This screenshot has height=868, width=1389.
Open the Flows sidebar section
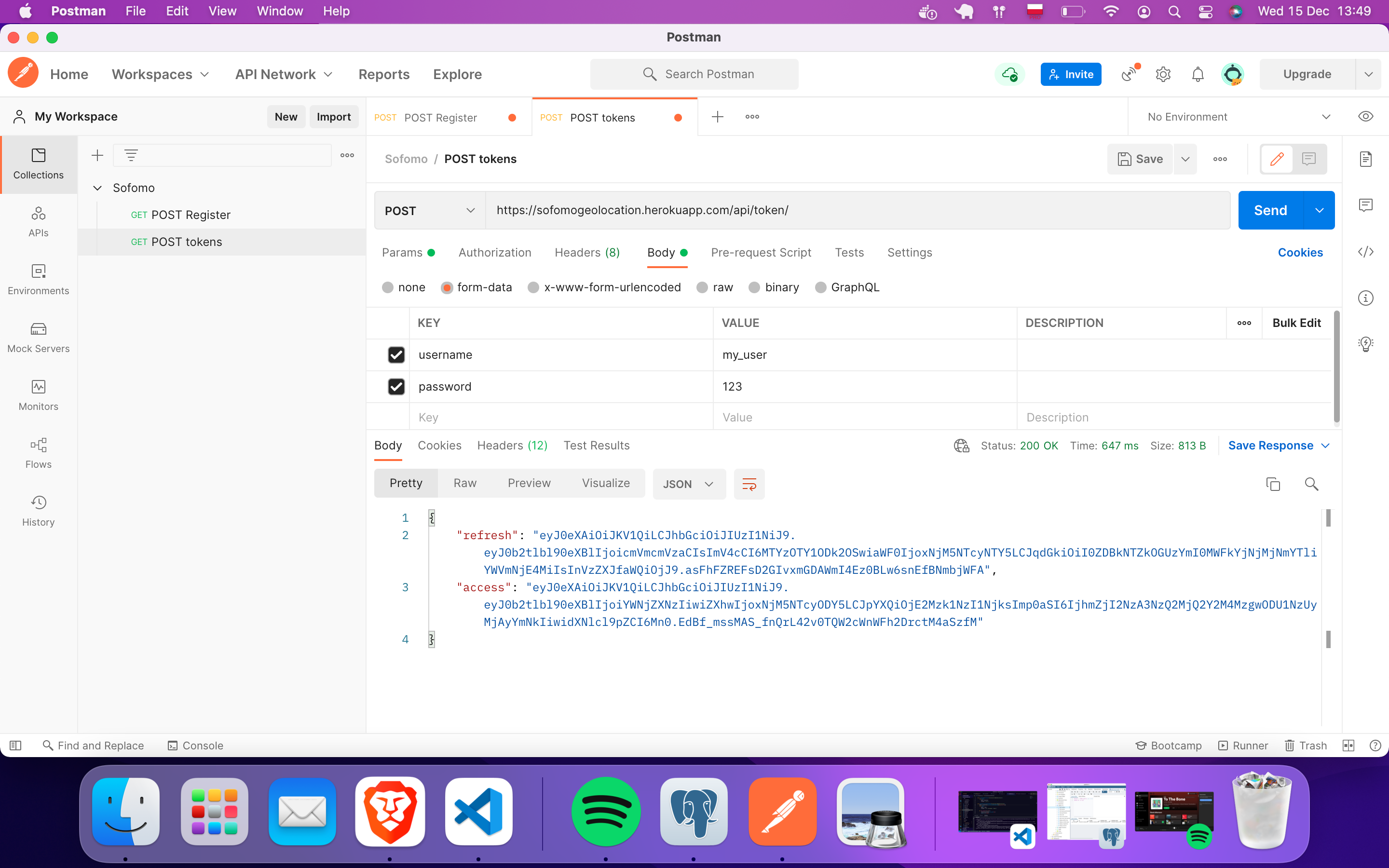tap(38, 453)
